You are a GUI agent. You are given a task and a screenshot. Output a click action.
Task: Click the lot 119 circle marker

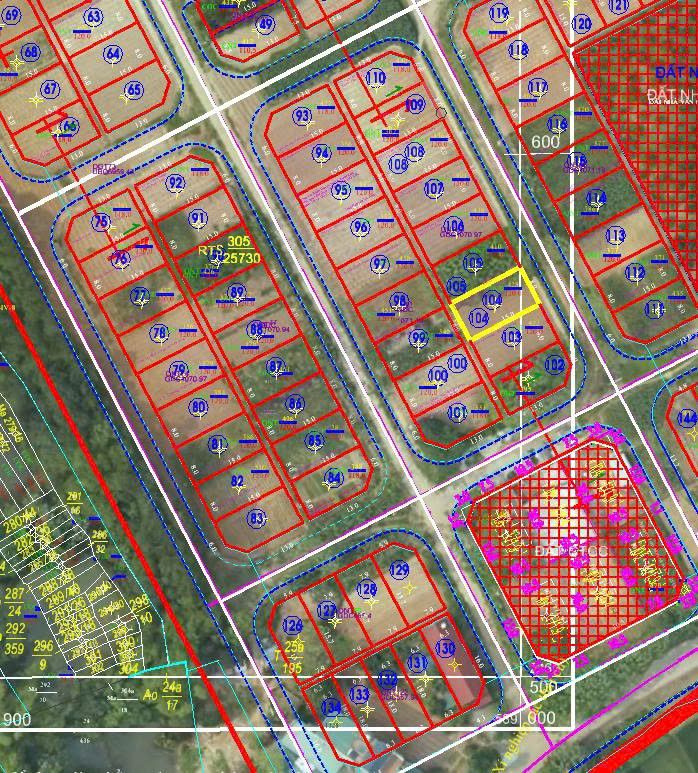(500, 14)
